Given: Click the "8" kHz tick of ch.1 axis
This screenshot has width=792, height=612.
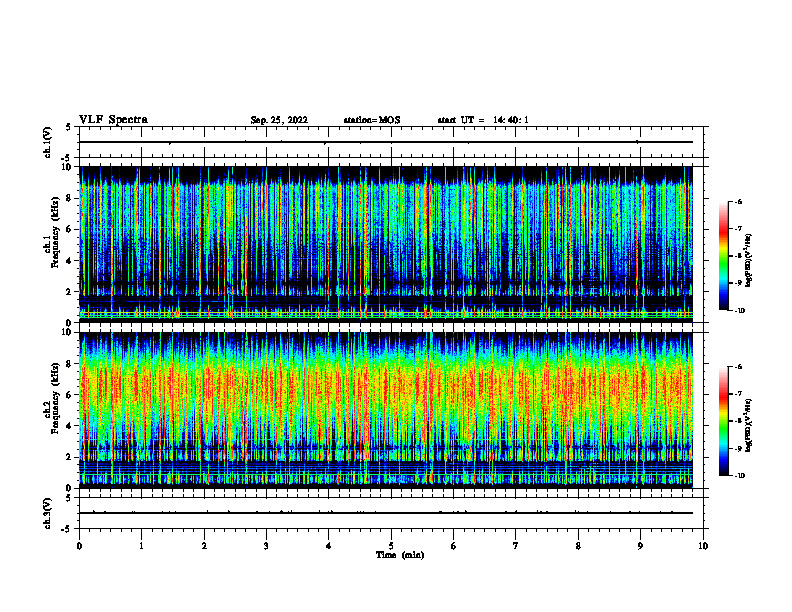Looking at the screenshot, I should click(x=69, y=198).
